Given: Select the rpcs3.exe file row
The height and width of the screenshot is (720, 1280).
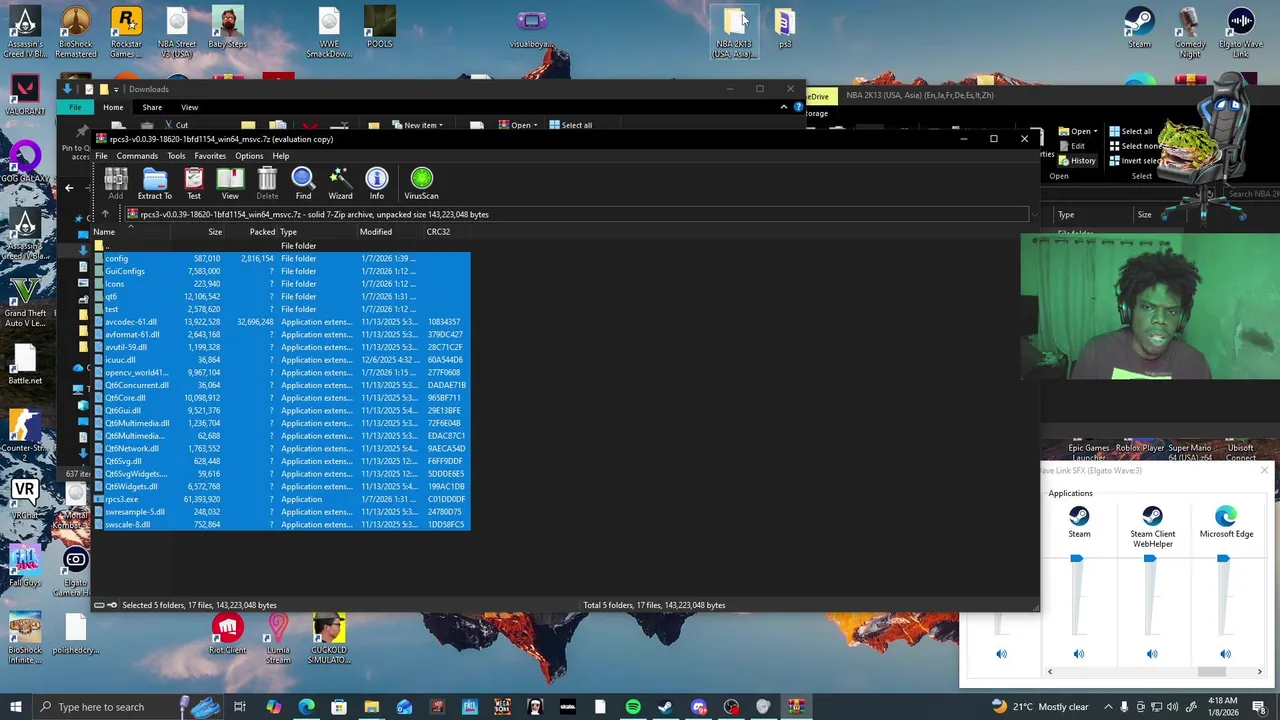Looking at the screenshot, I should [x=281, y=499].
